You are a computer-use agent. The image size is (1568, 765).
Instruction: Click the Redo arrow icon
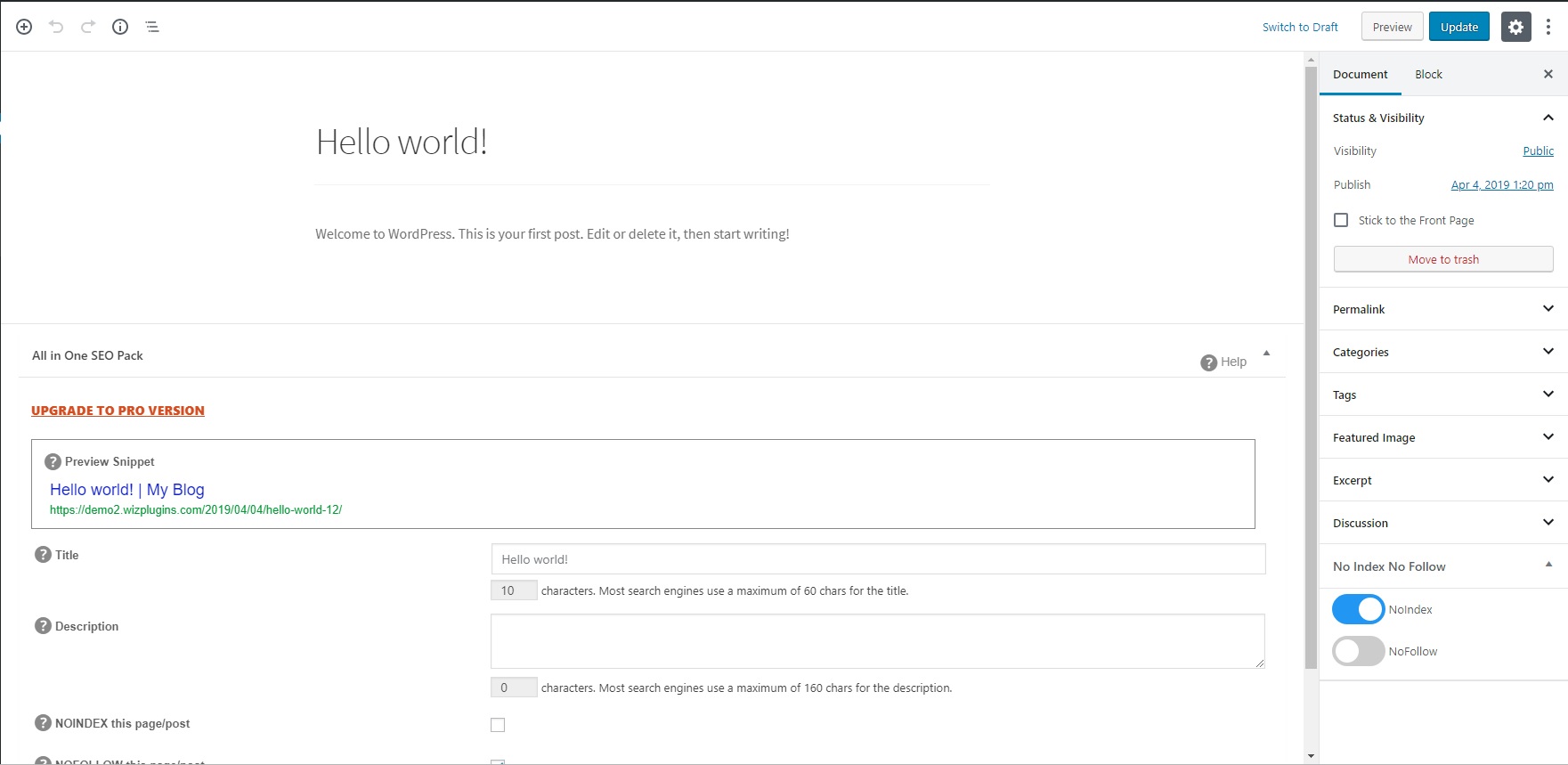pos(88,27)
